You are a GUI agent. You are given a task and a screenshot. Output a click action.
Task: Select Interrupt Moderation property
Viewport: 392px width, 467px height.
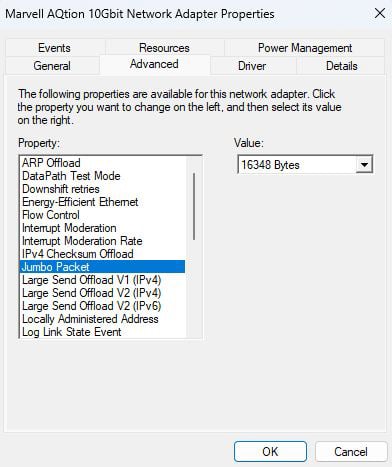pyautogui.click(x=102, y=228)
